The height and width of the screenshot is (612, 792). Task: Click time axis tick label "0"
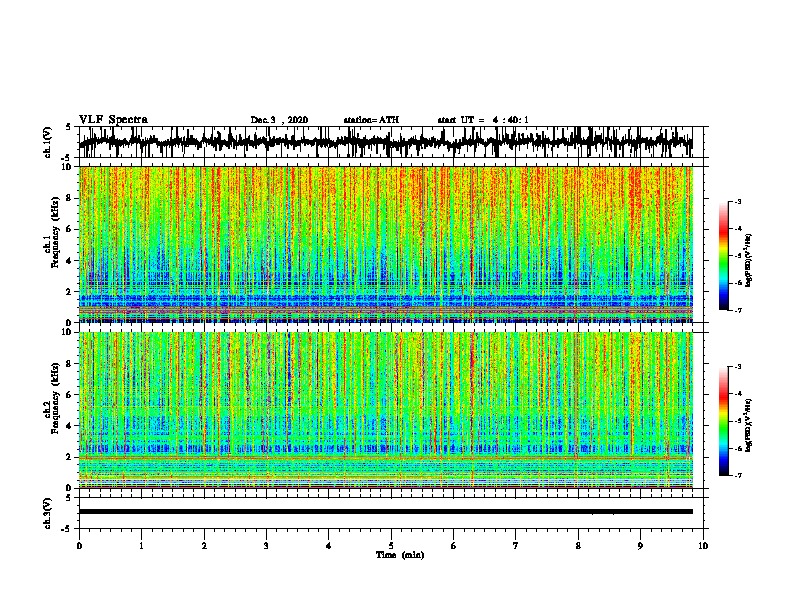(x=79, y=546)
